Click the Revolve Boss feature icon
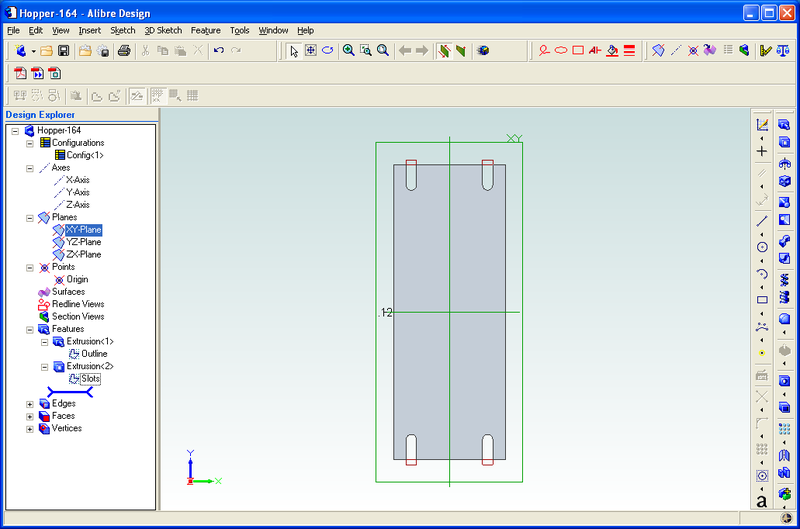The width and height of the screenshot is (800, 529). coord(784,164)
